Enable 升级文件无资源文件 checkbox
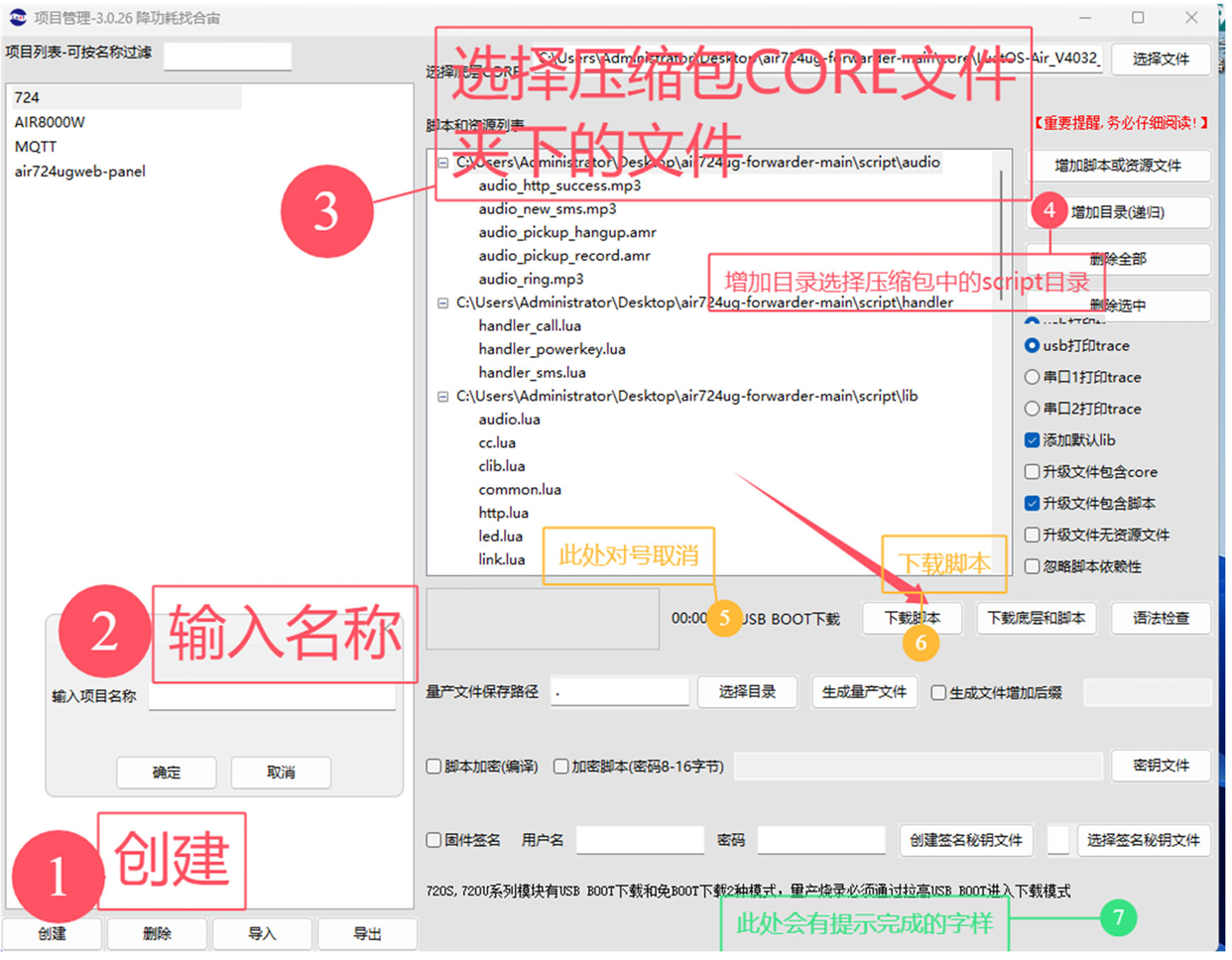Image resolution: width=1232 pixels, height=960 pixels. point(1096,535)
